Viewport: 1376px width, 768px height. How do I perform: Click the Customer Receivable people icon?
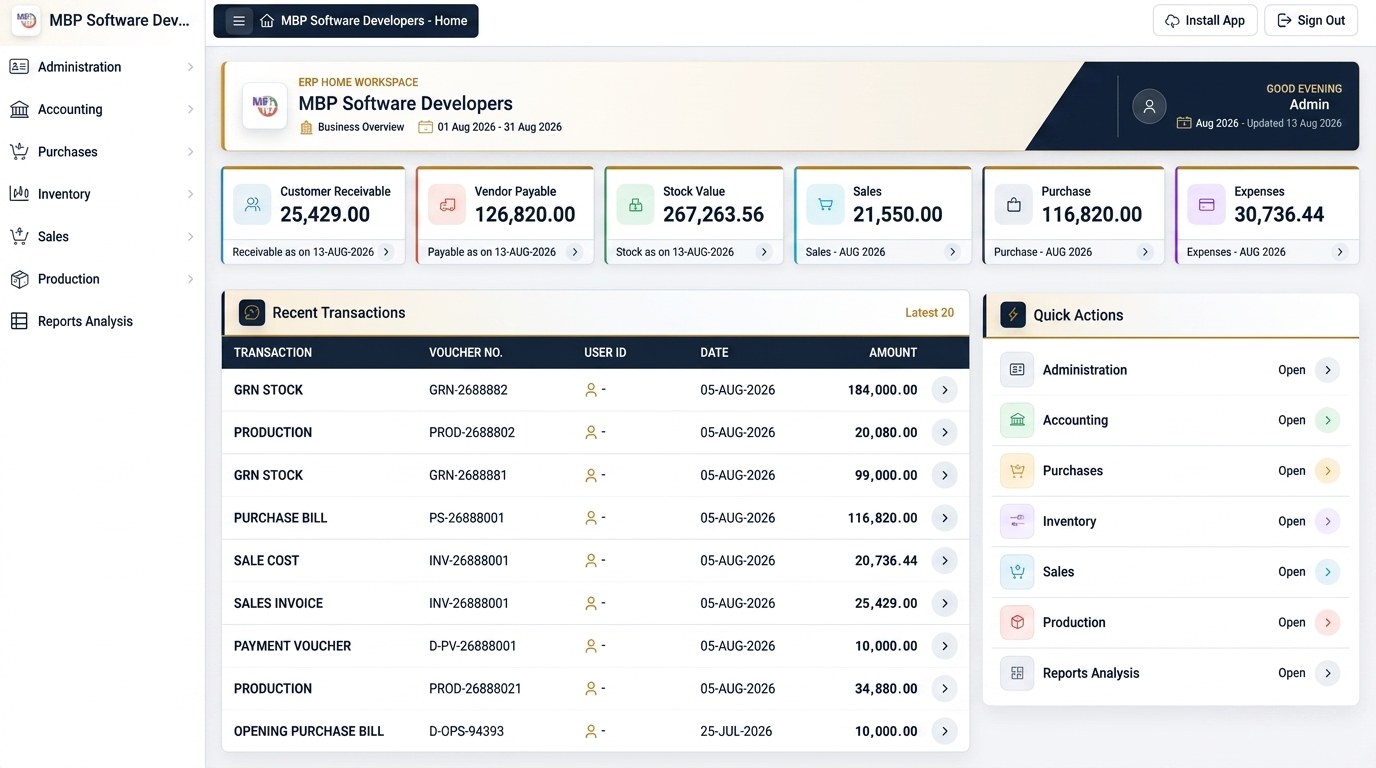click(x=253, y=204)
